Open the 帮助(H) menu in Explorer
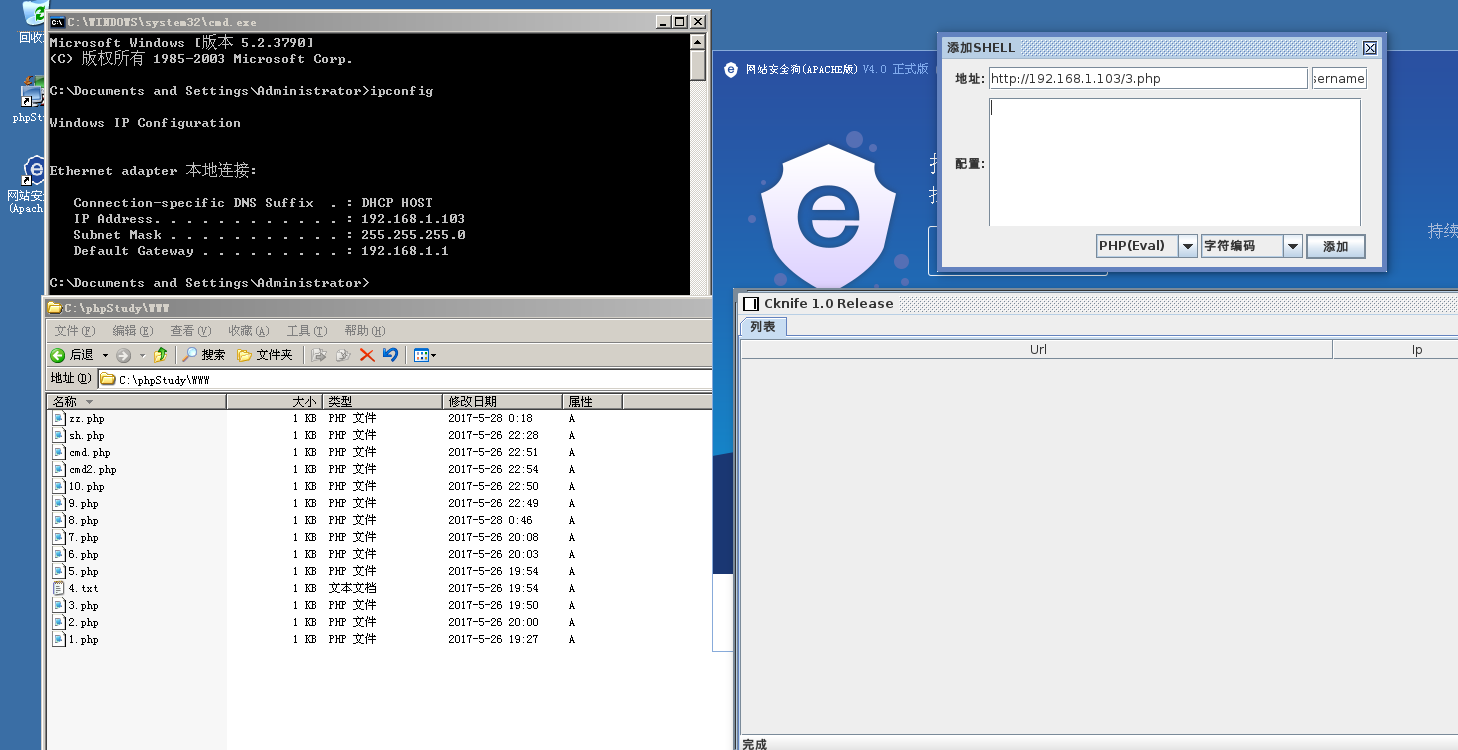Viewport: 1458px width, 750px height. [x=365, y=331]
